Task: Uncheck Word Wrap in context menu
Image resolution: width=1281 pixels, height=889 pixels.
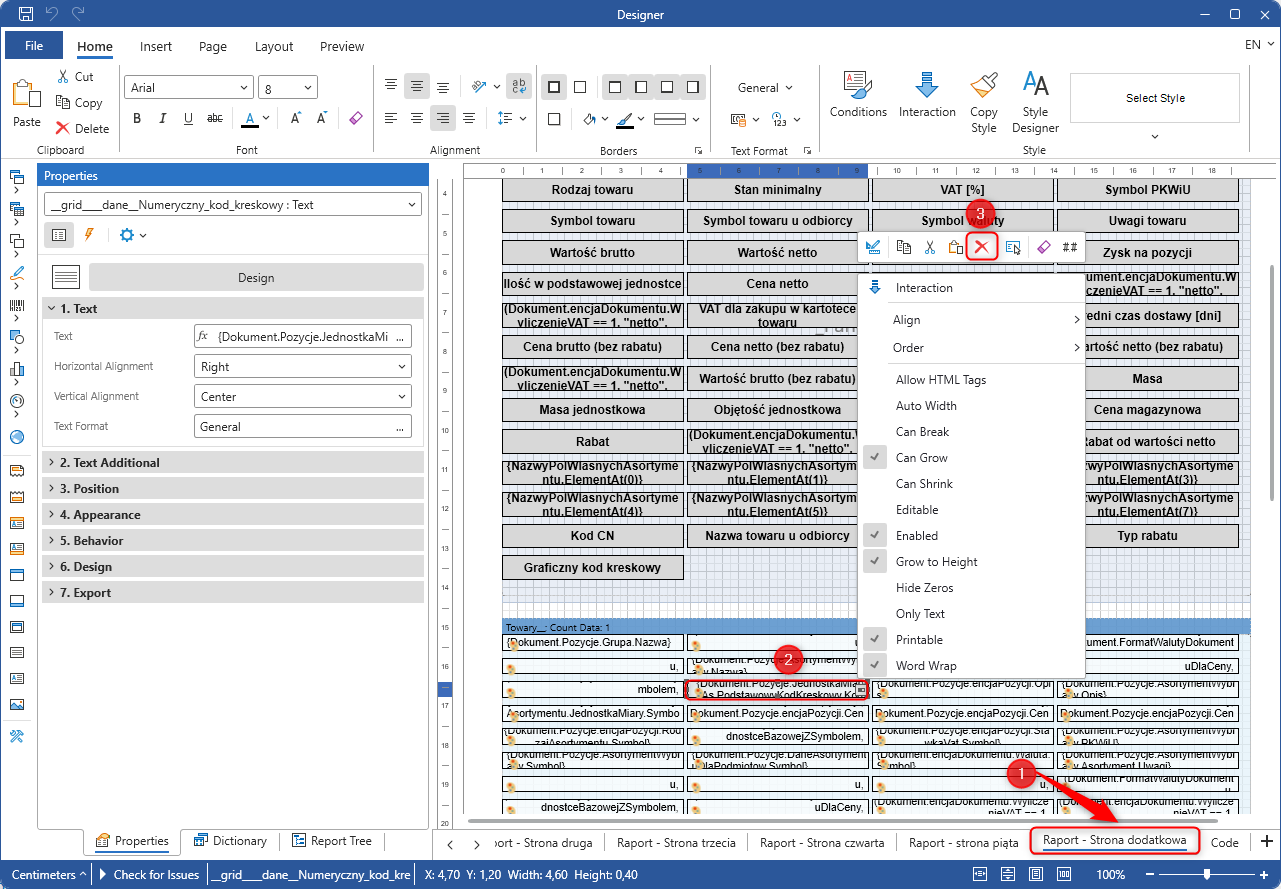Action: click(925, 666)
